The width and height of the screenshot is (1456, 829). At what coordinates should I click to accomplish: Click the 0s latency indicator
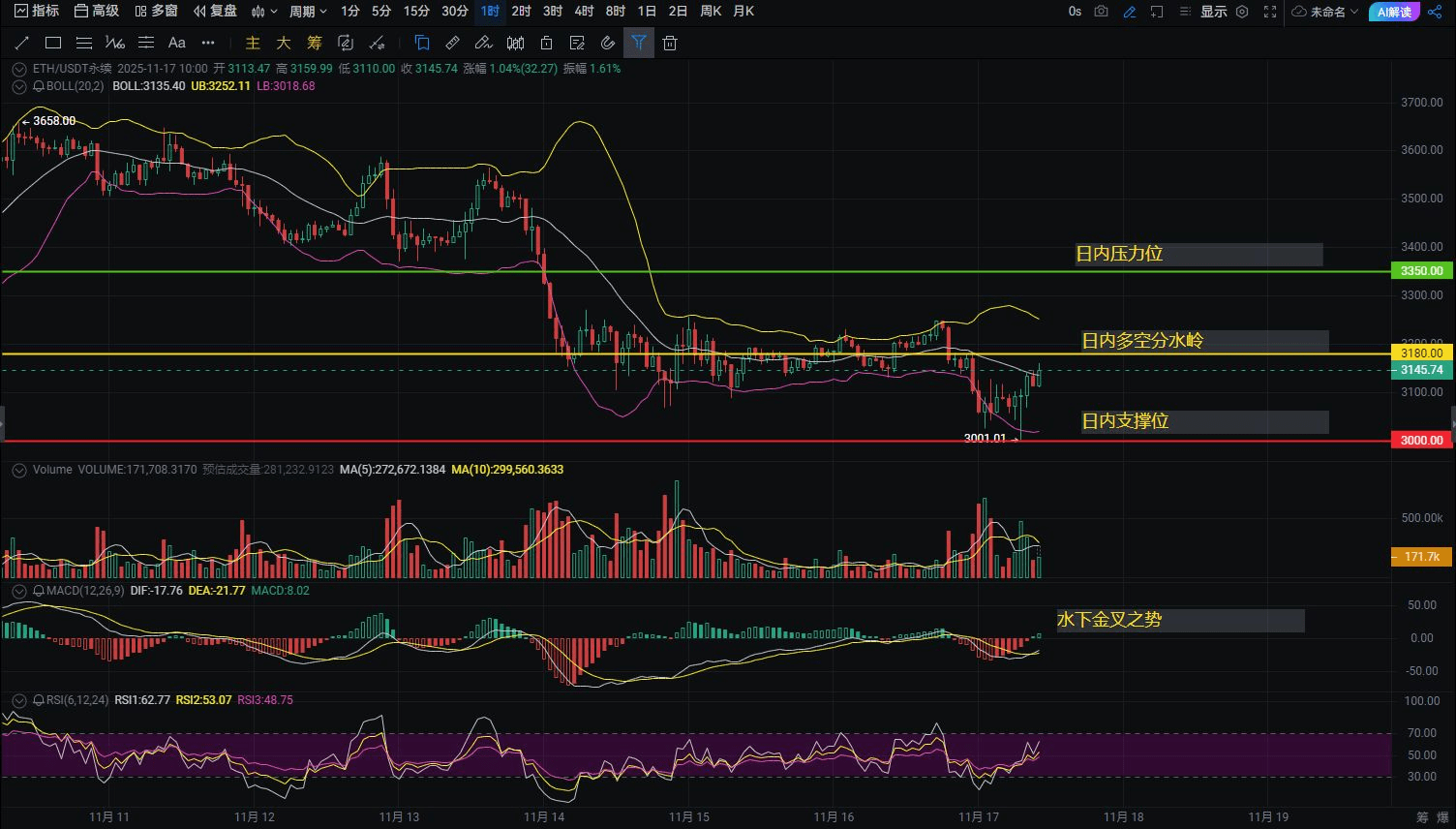coord(1075,12)
